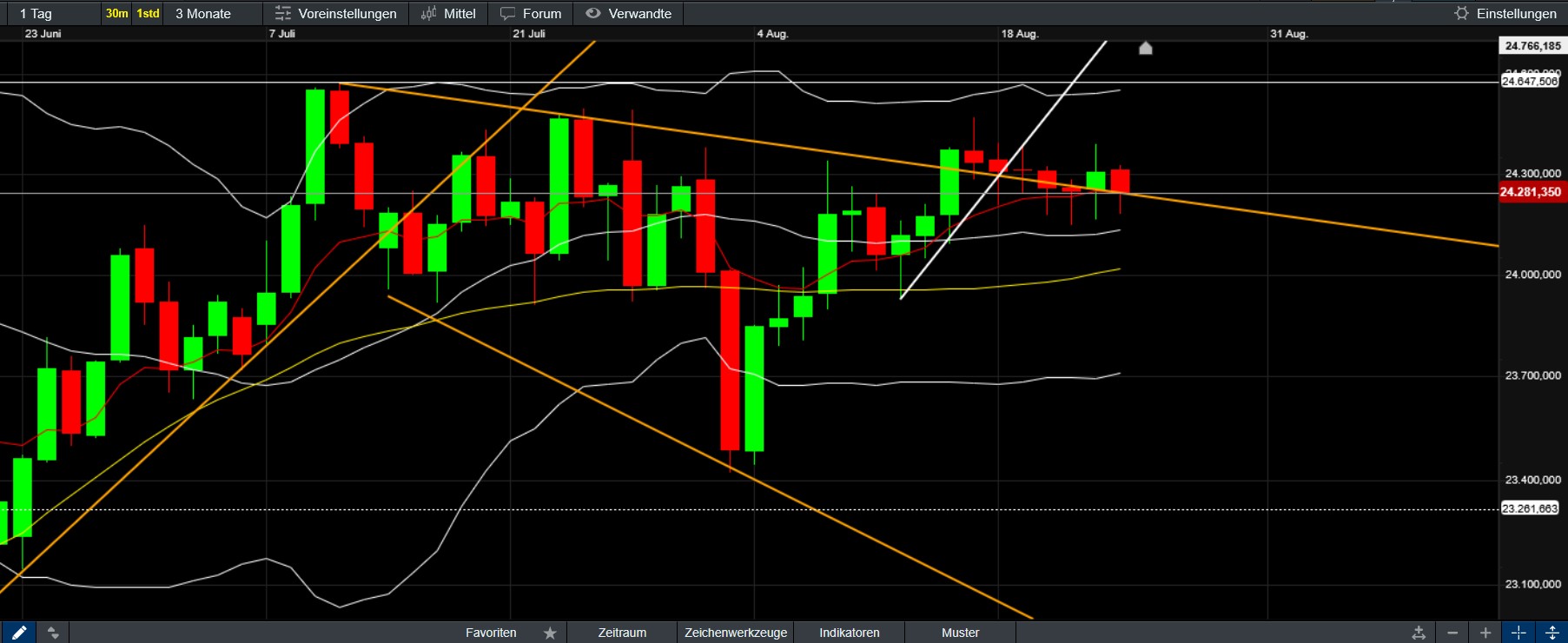Switch to the 1std interval
Viewport: 1568px width, 643px height.
click(148, 13)
